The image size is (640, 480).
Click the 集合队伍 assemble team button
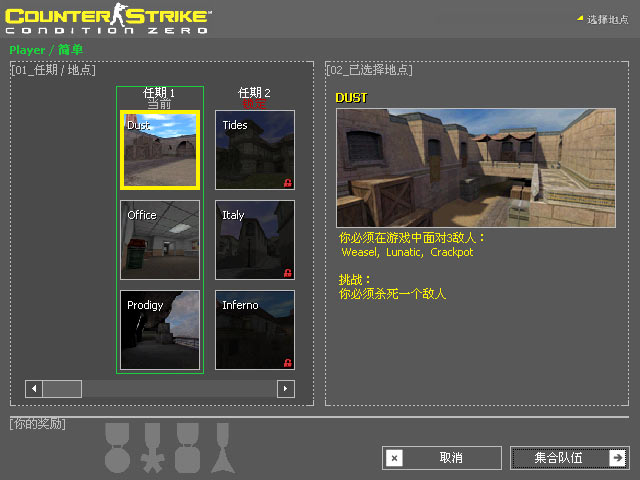coord(570,458)
